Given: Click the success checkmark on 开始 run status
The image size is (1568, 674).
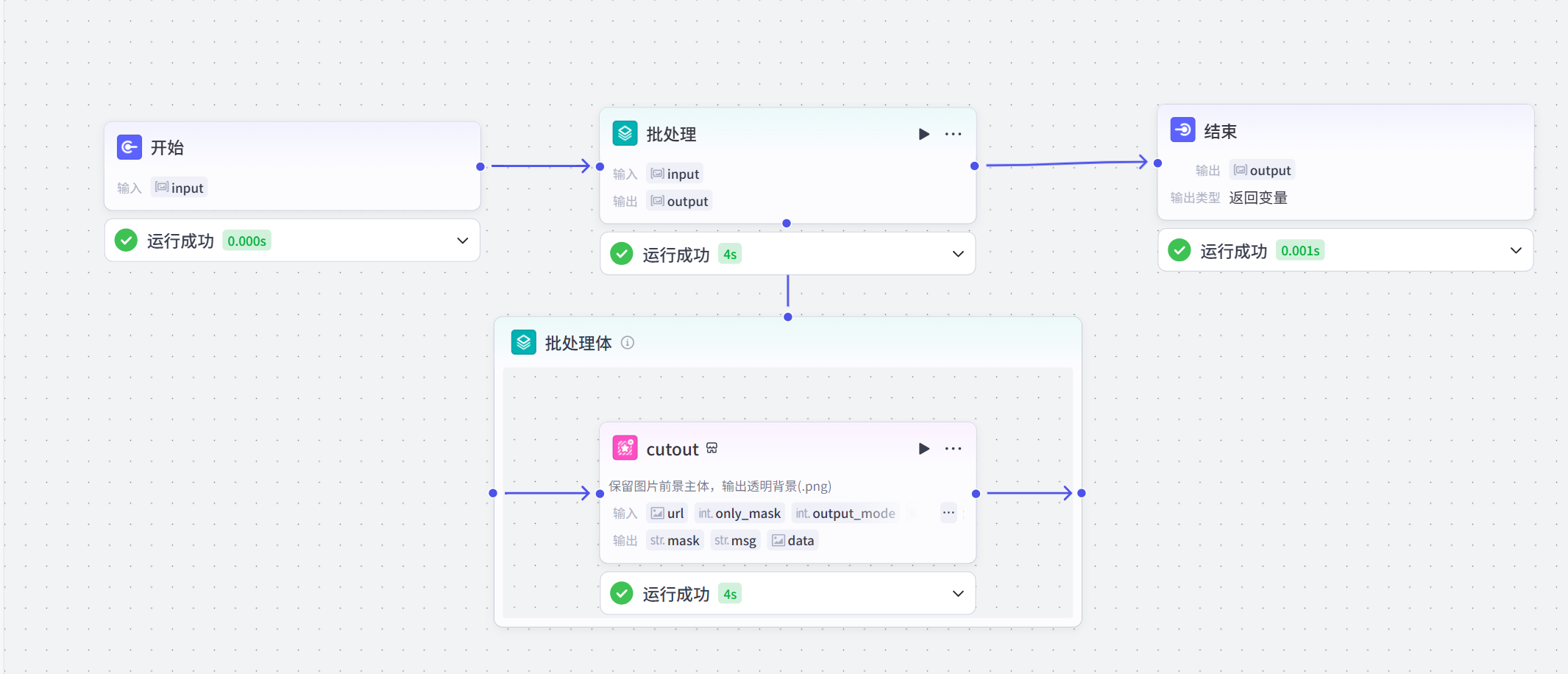Looking at the screenshot, I should [x=126, y=240].
